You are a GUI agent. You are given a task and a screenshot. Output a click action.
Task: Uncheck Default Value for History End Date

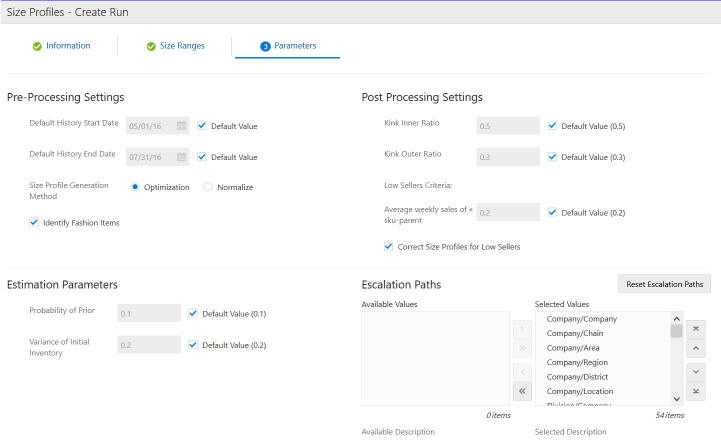202,157
